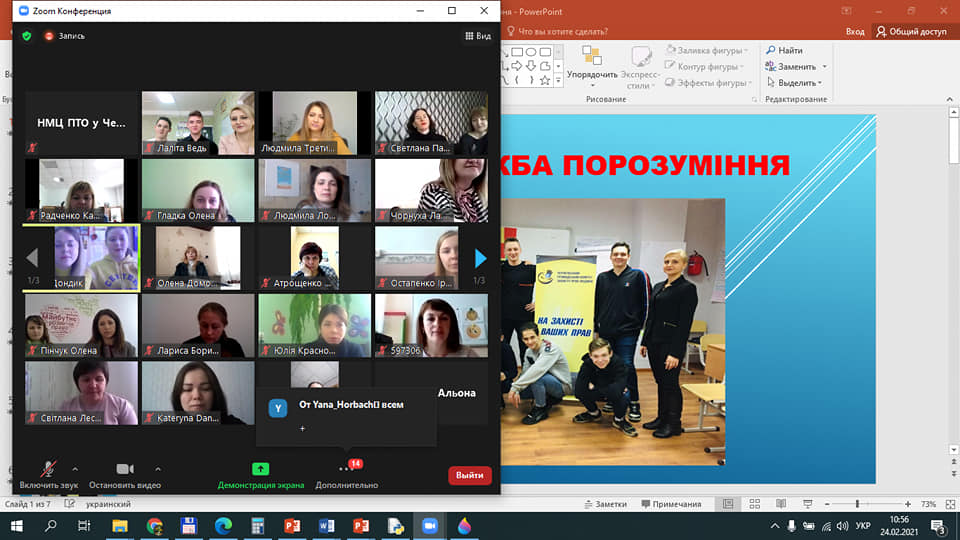960x540 pixels.
Task: Start screen sharing via Демонстрация экрана
Action: (261, 476)
